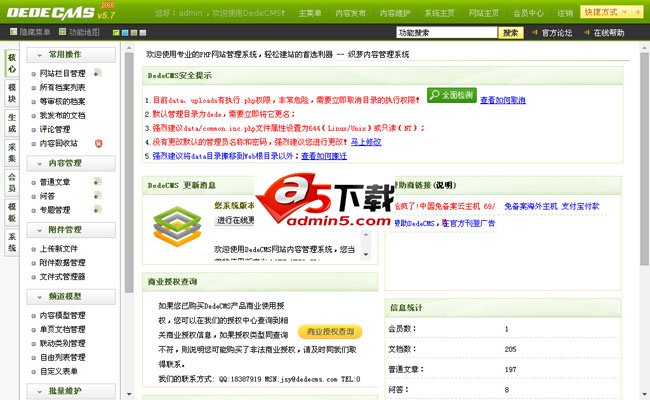Open 内容维护 in the top navigation
The image size is (650, 400).
[395, 13]
